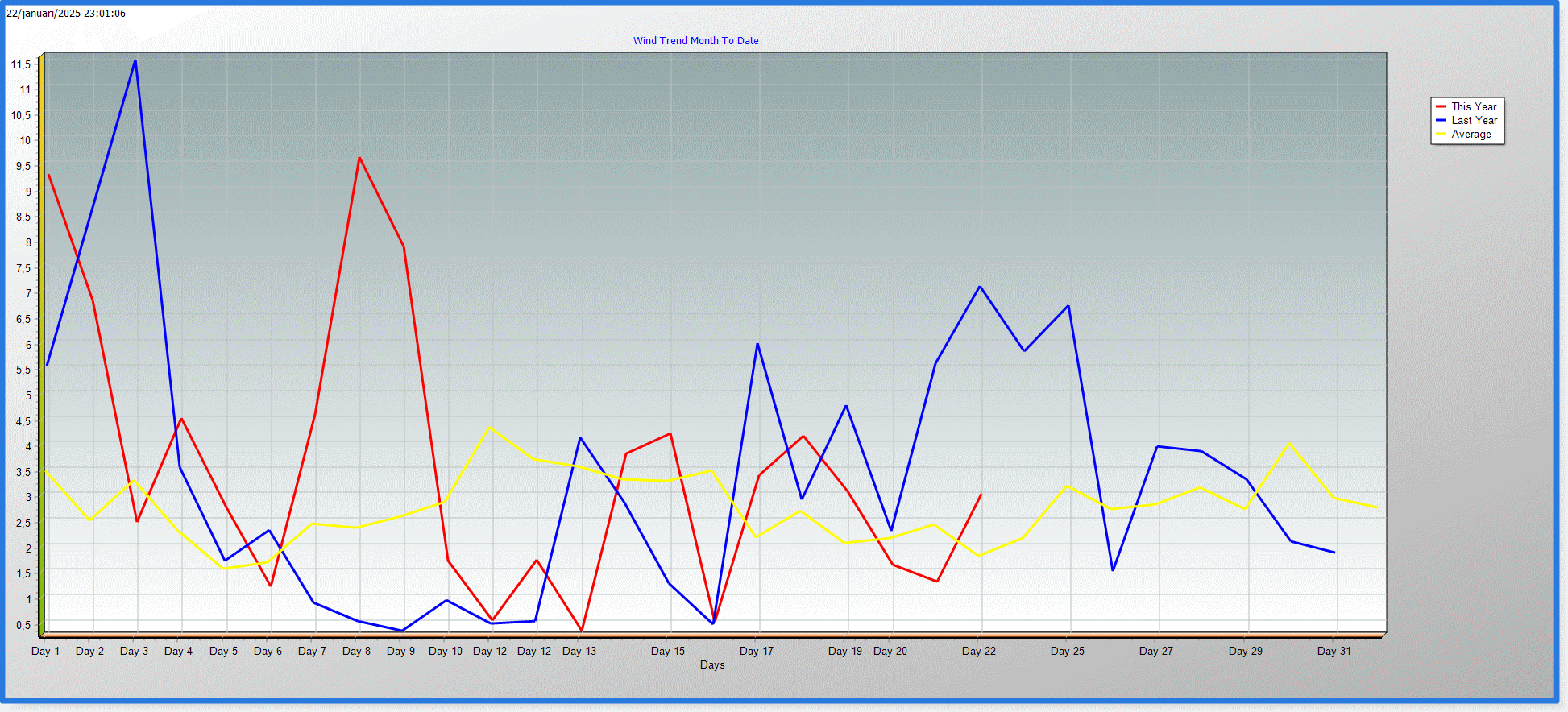Viewport: 1568px width, 712px height.
Task: Click the "3,5" y-axis value
Action: click(23, 472)
